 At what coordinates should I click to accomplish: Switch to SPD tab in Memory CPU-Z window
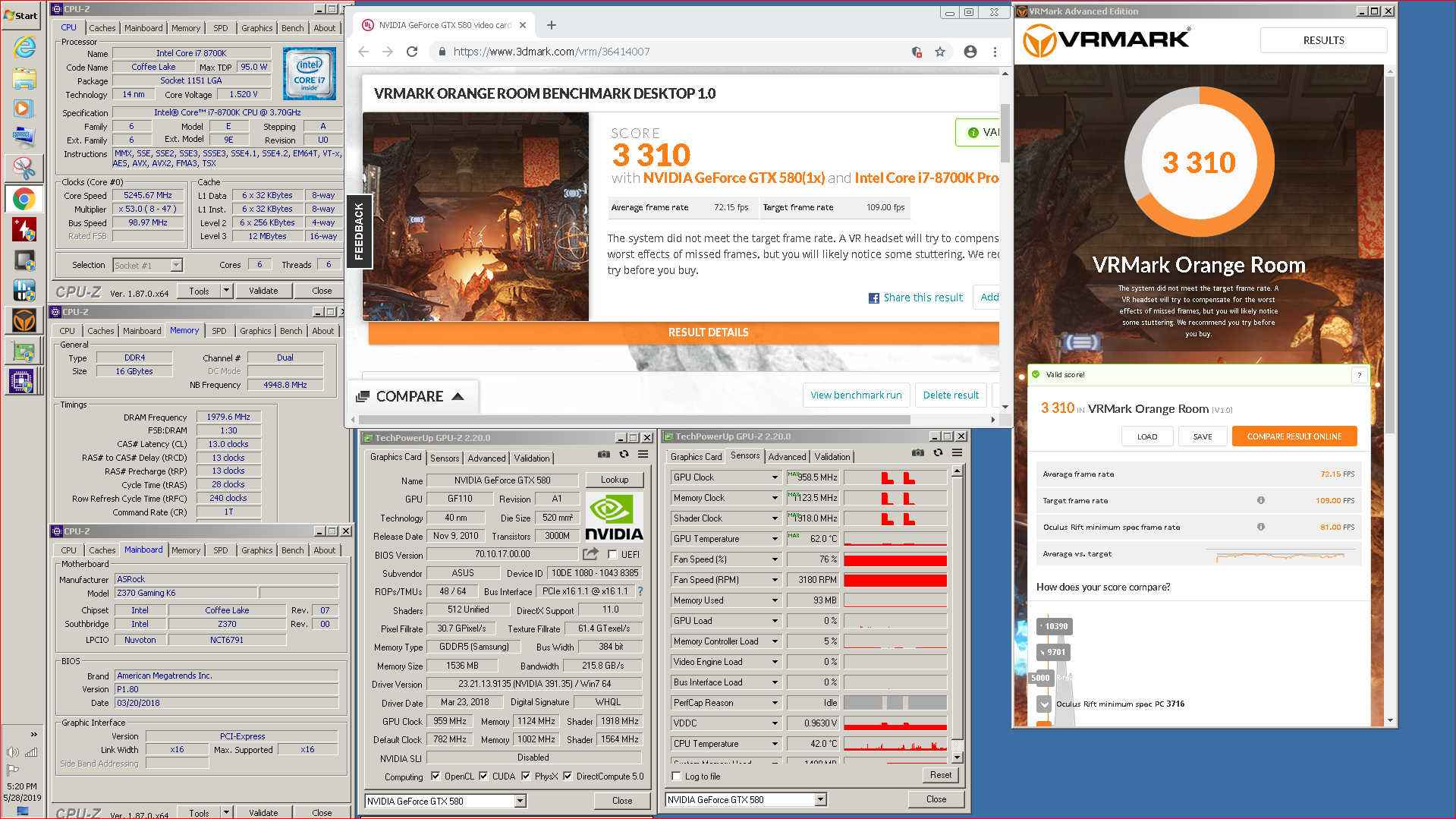pyautogui.click(x=219, y=331)
